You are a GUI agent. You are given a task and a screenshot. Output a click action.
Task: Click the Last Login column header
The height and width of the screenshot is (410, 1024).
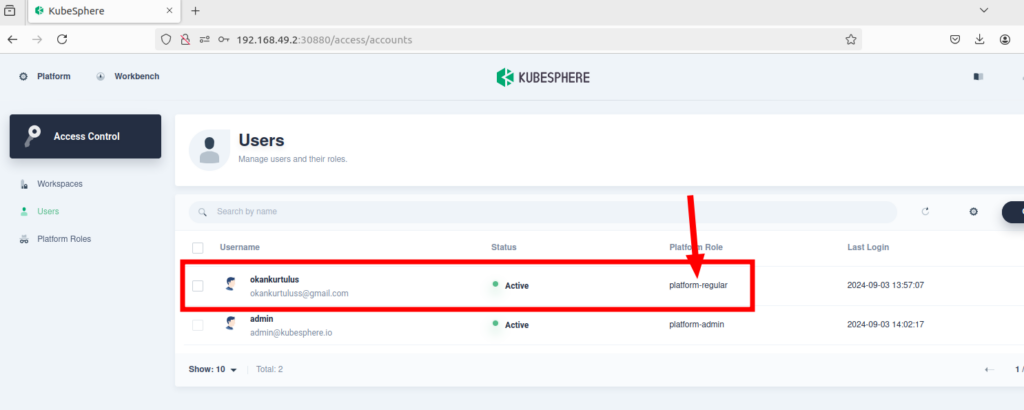coord(868,247)
